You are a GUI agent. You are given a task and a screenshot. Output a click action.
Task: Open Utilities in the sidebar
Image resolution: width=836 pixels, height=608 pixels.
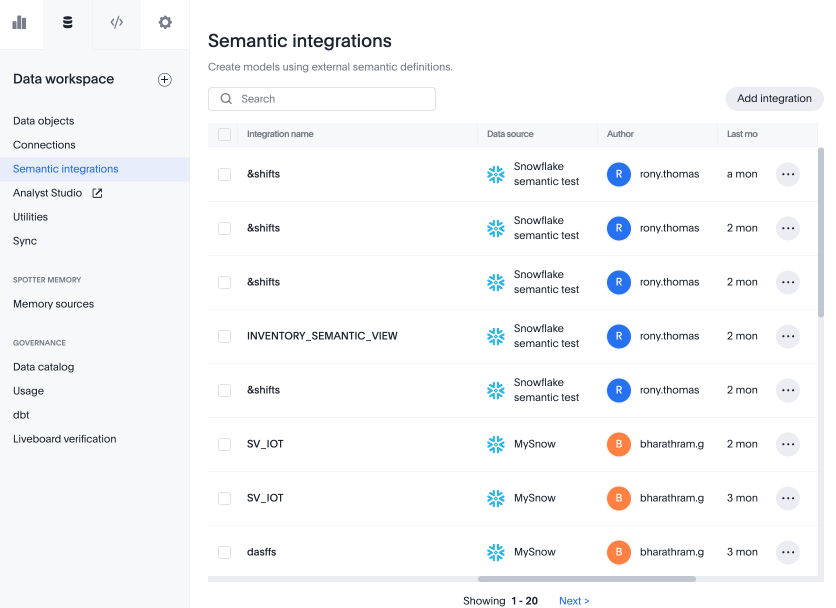pos(30,217)
